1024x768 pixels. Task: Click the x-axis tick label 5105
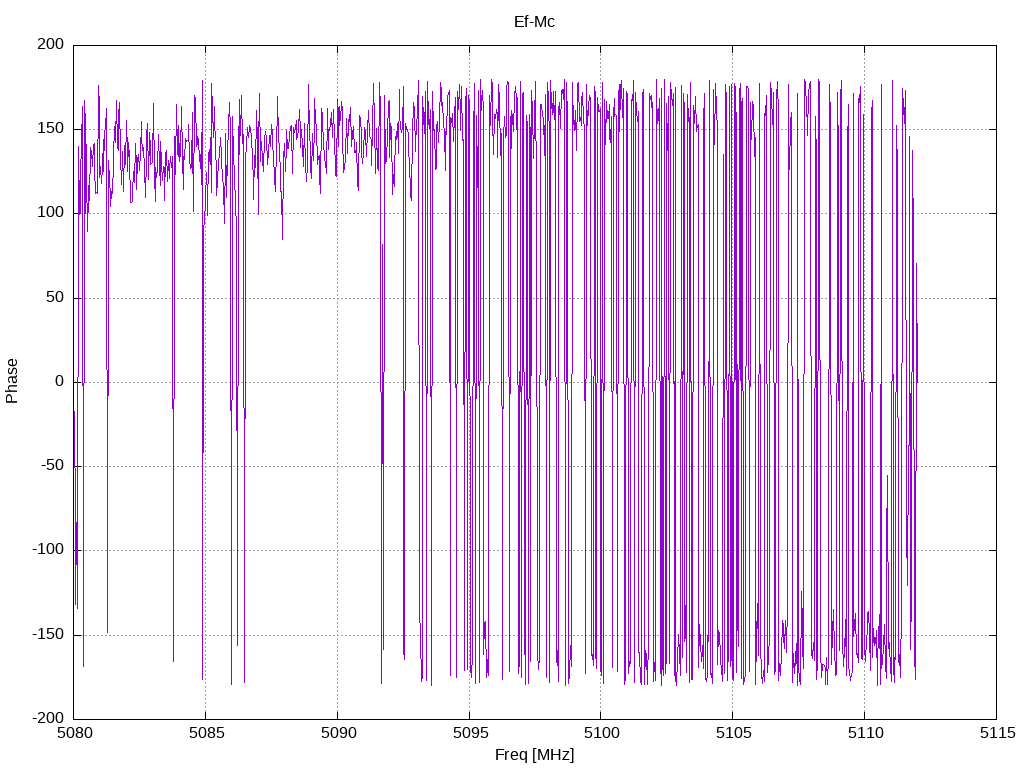(733, 733)
